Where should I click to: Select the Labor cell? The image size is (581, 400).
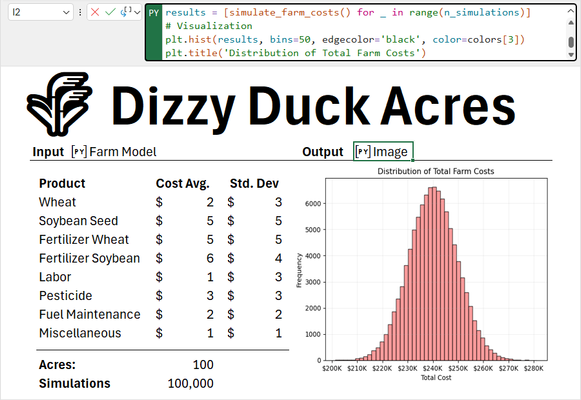(55, 277)
